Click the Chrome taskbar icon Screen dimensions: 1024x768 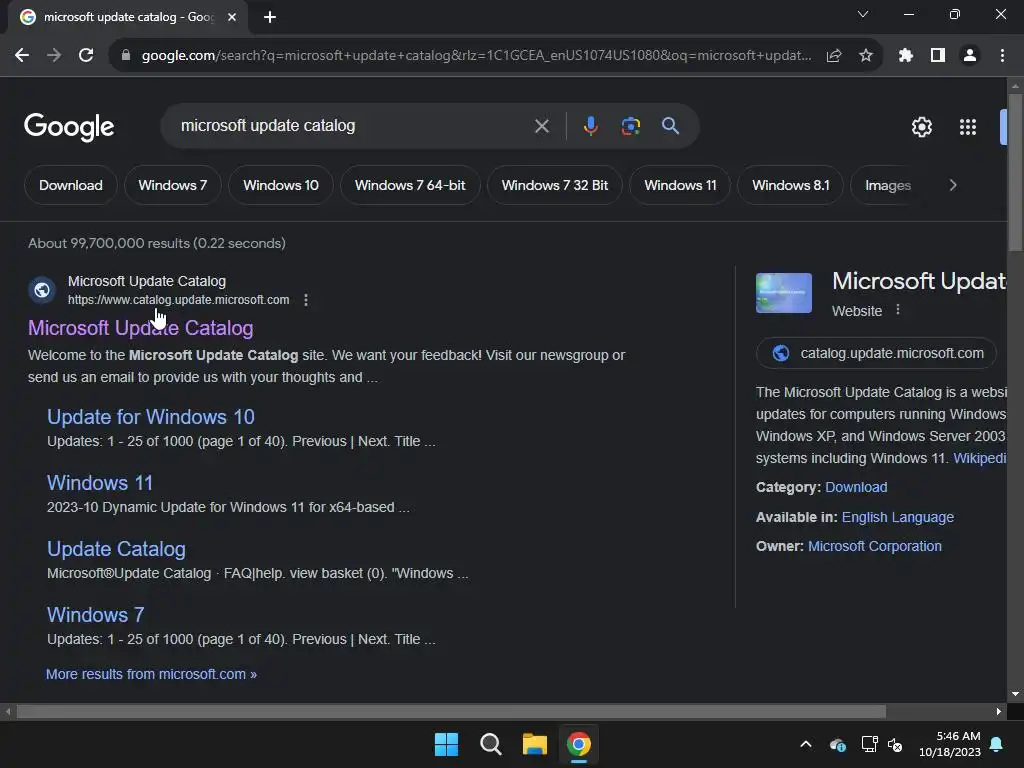coord(579,744)
